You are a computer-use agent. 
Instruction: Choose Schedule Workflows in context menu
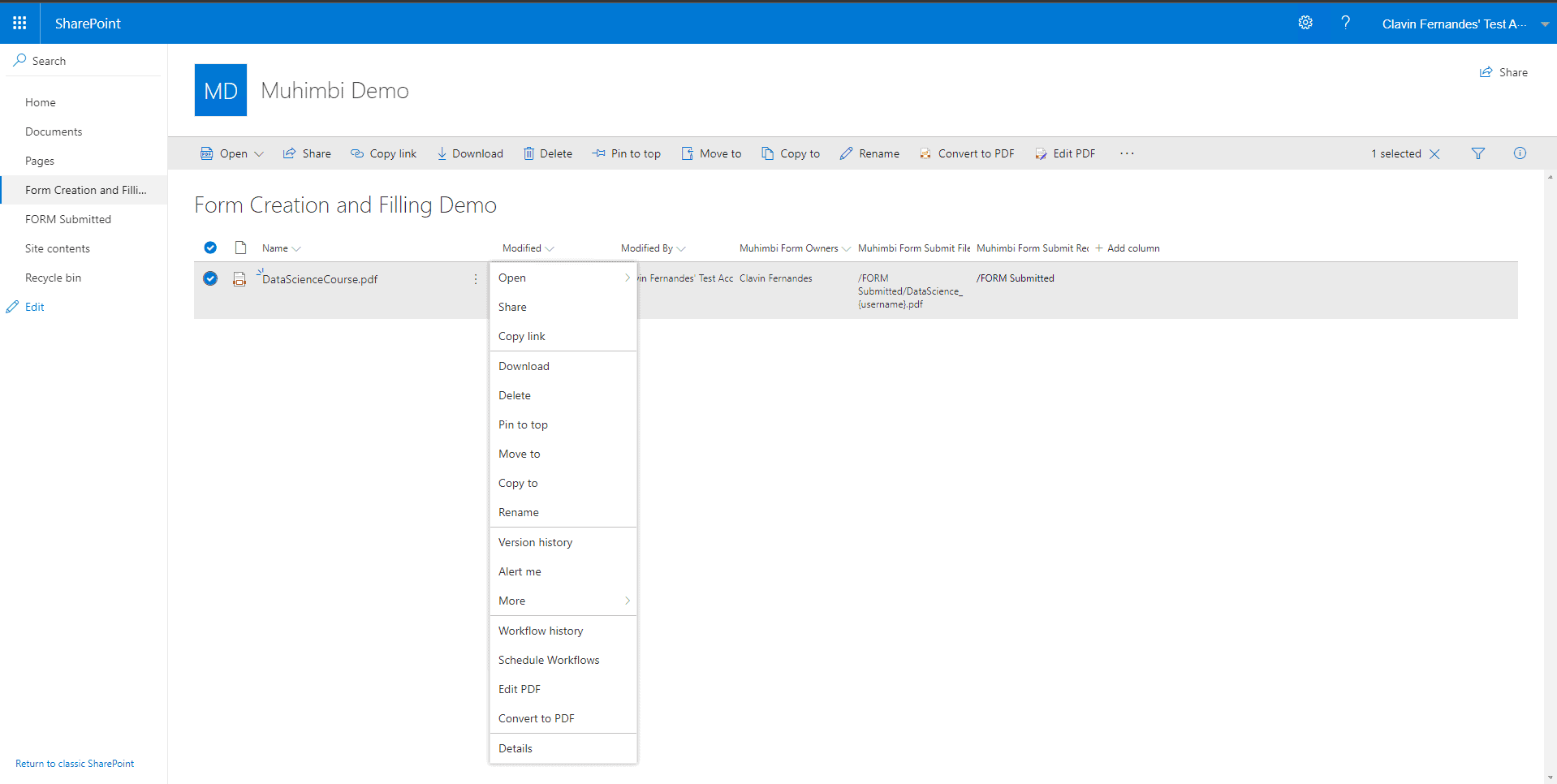[549, 660]
